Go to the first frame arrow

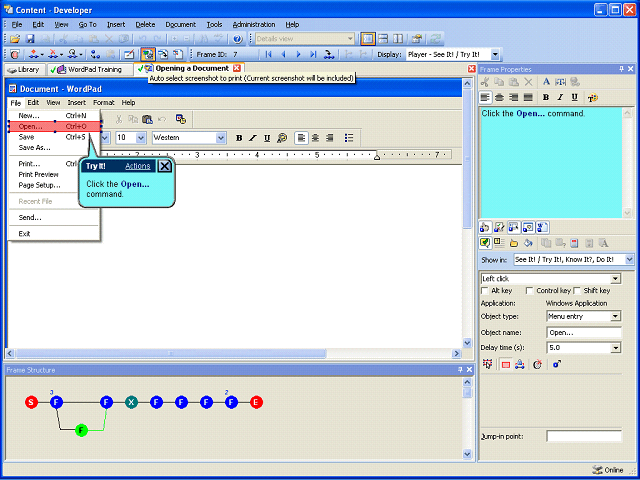coord(268,54)
